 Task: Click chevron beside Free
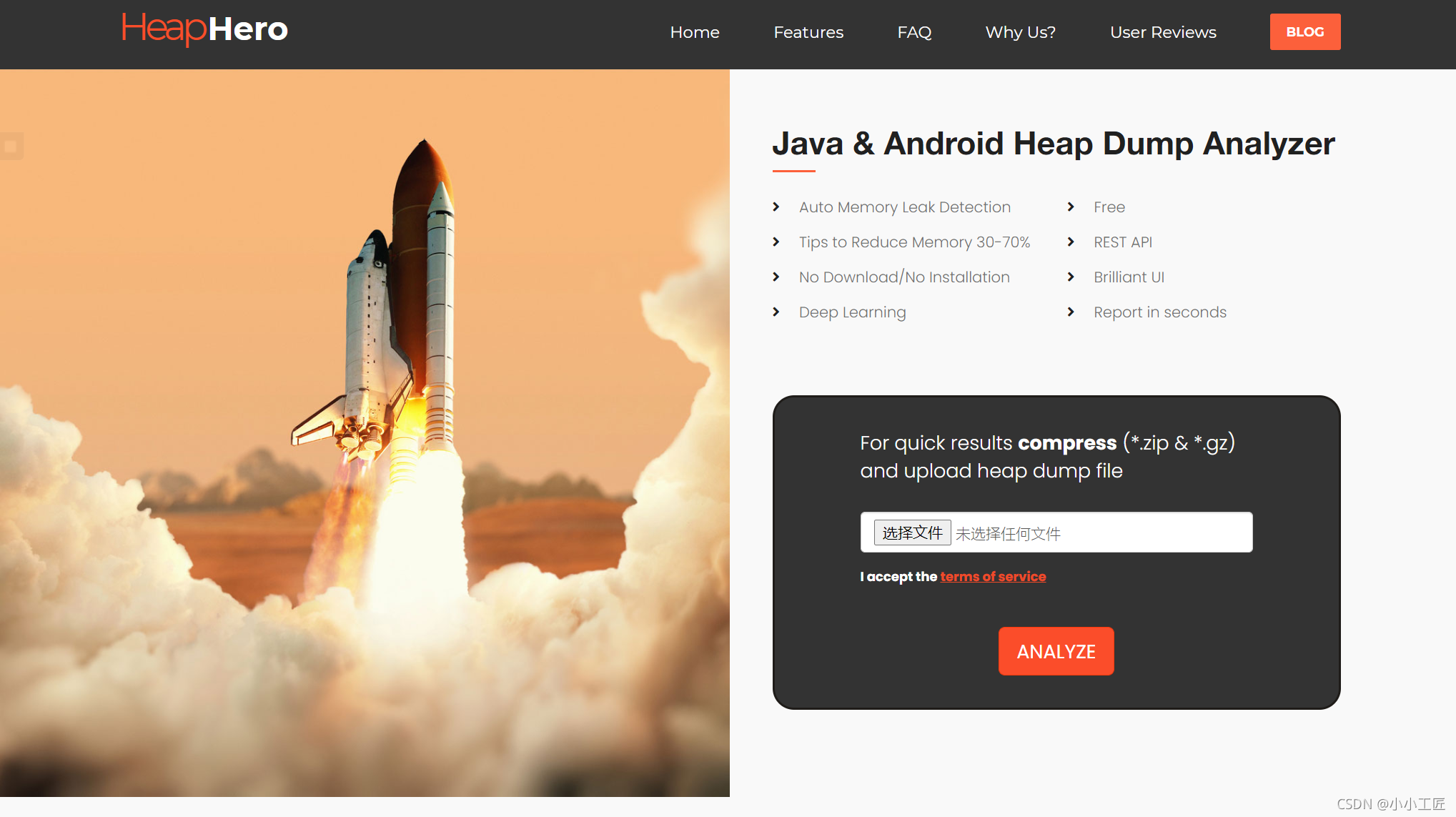[1071, 207]
